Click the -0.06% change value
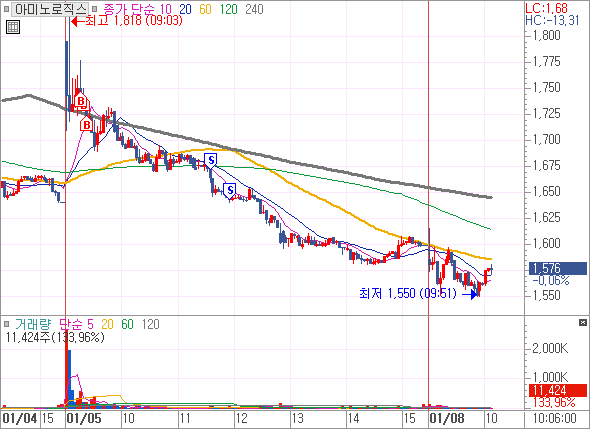590x429 pixels. click(x=551, y=280)
